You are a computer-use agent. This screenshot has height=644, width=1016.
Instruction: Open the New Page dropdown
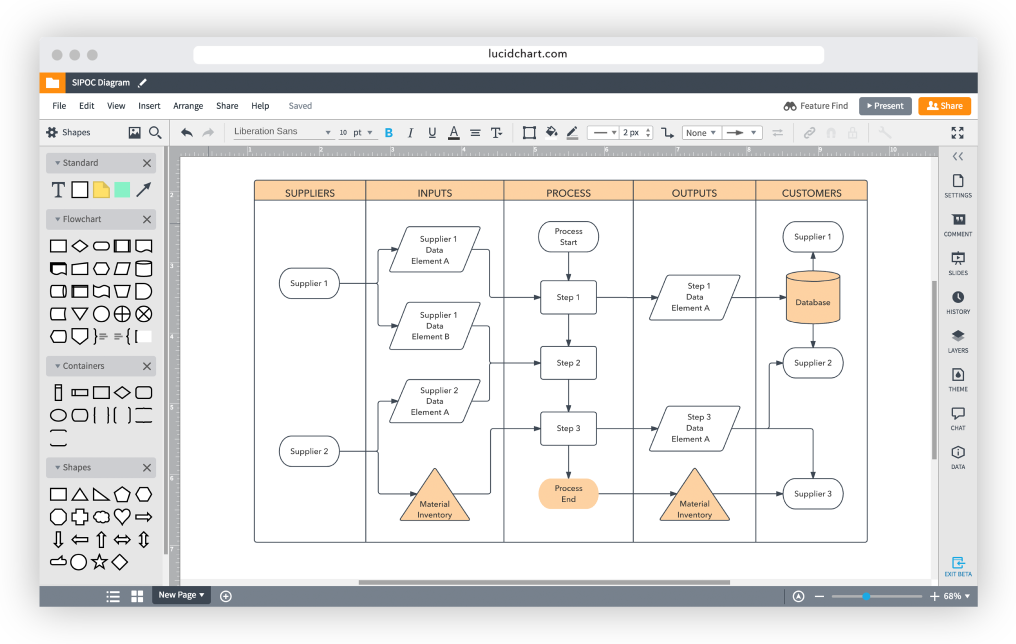coord(180,595)
